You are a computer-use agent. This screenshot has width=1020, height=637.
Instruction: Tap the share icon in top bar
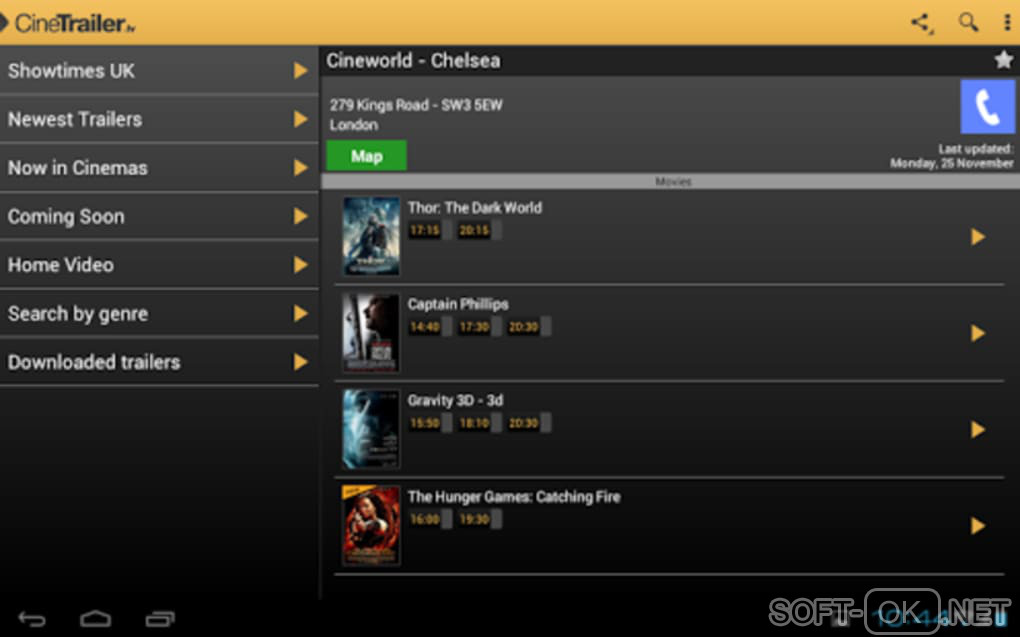[x=922, y=23]
